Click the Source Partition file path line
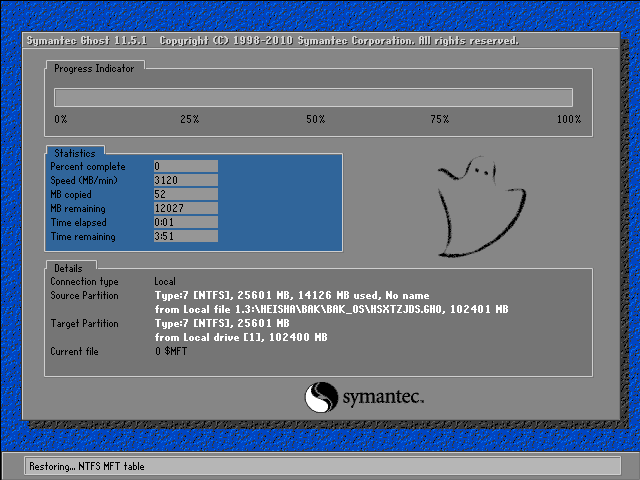Screen dimensions: 640x480 point(331,310)
